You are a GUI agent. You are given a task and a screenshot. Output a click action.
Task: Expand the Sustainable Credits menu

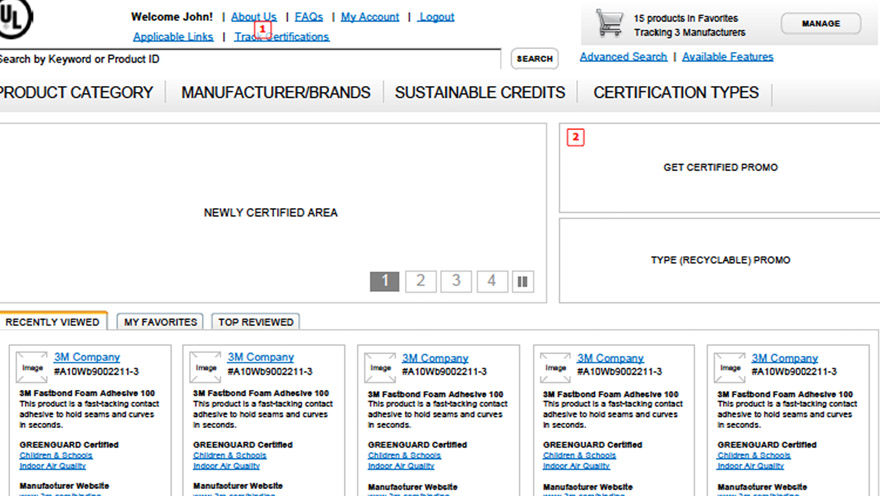[480, 93]
